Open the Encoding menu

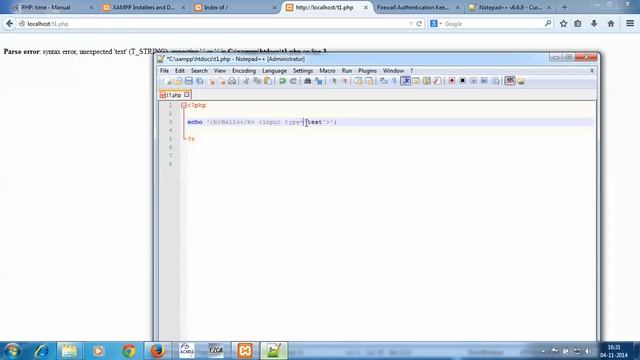pyautogui.click(x=244, y=71)
